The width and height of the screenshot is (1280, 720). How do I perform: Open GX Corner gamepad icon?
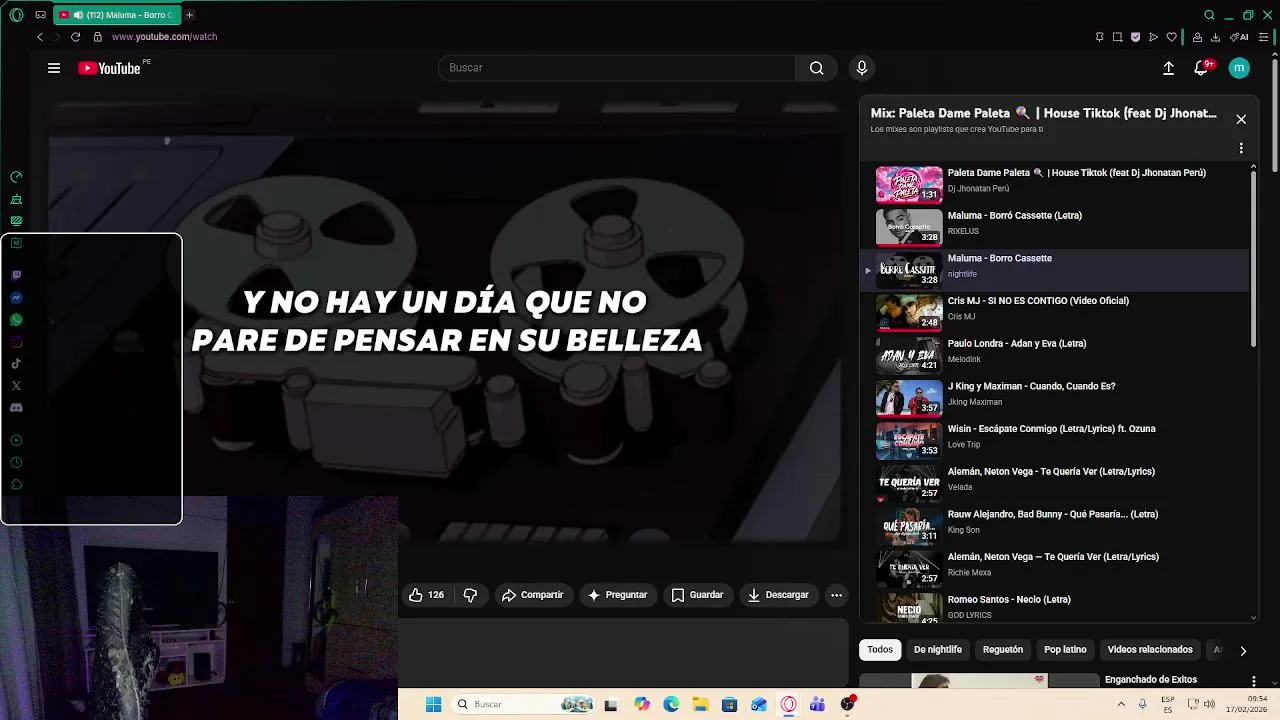point(40,15)
